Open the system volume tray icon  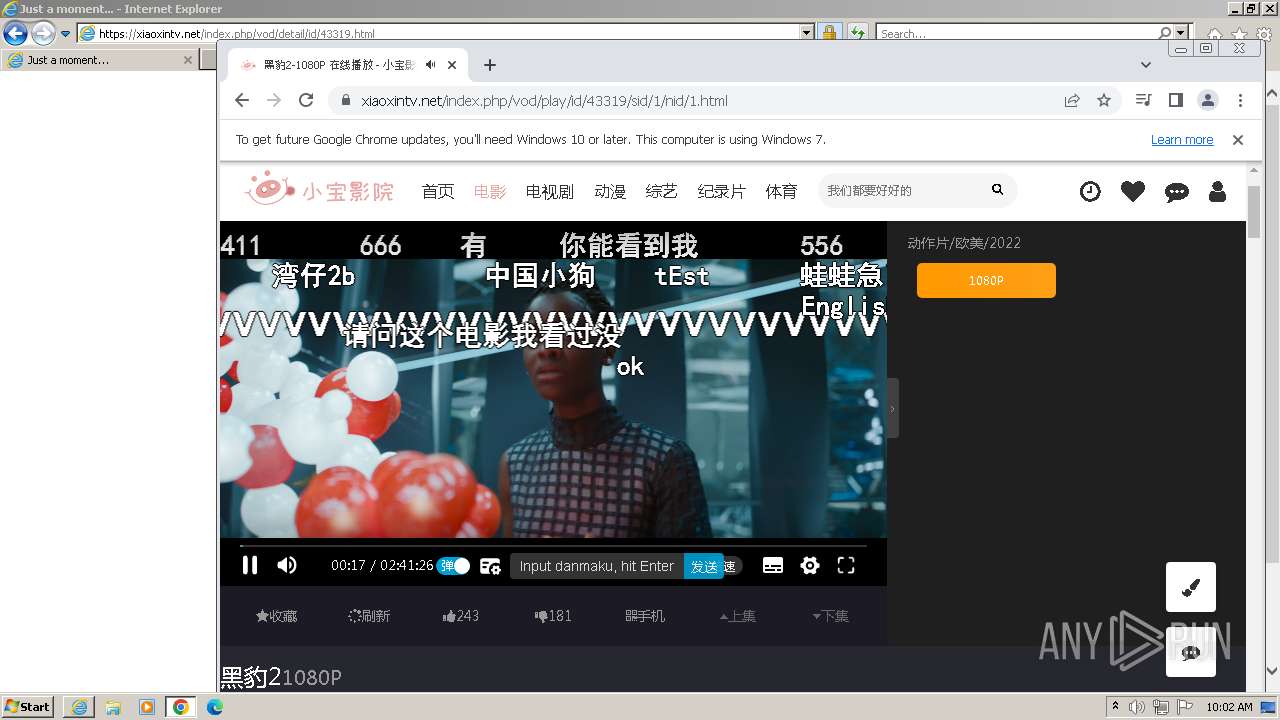1136,707
